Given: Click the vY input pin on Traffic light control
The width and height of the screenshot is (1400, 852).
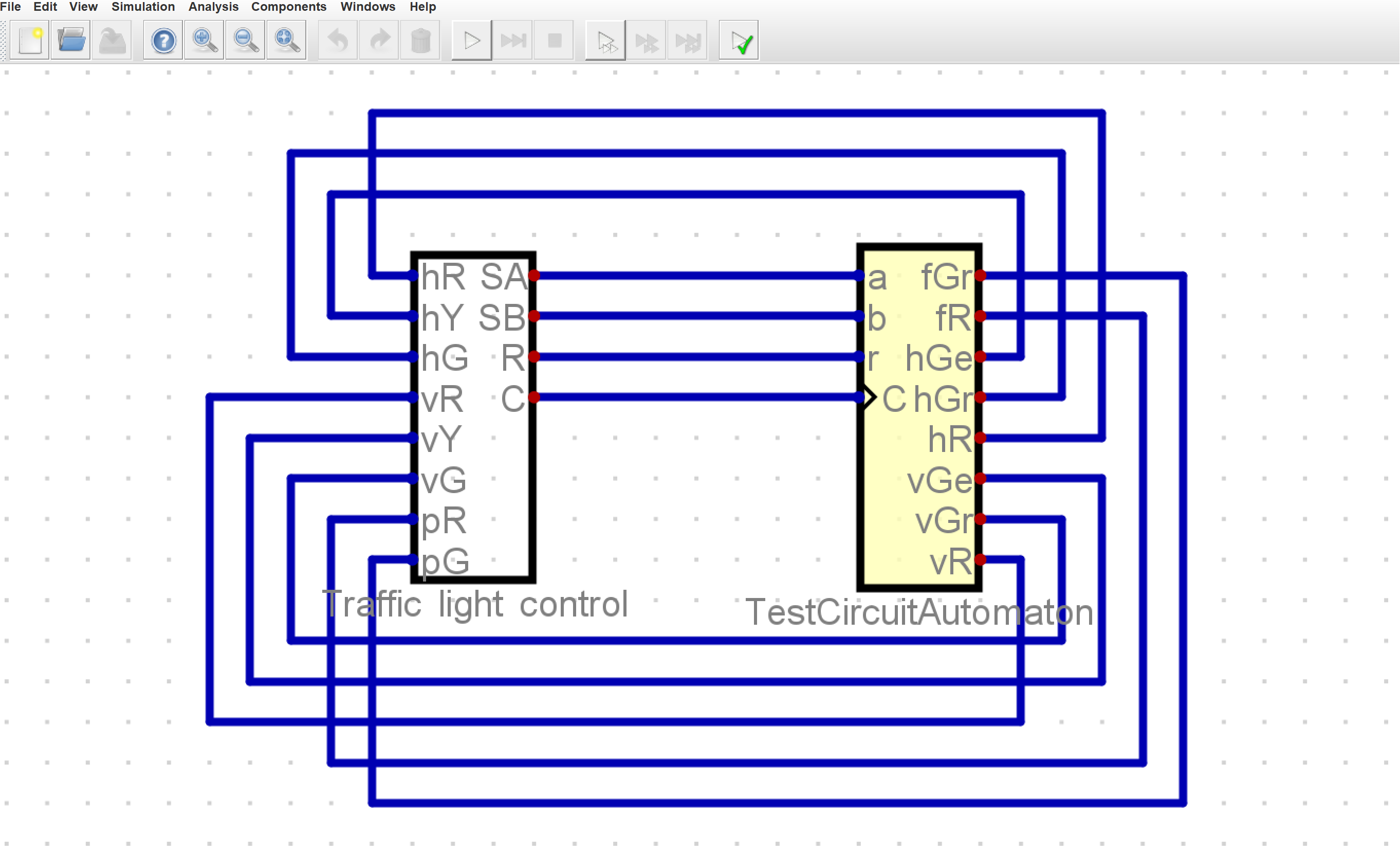Looking at the screenshot, I should click(x=414, y=438).
